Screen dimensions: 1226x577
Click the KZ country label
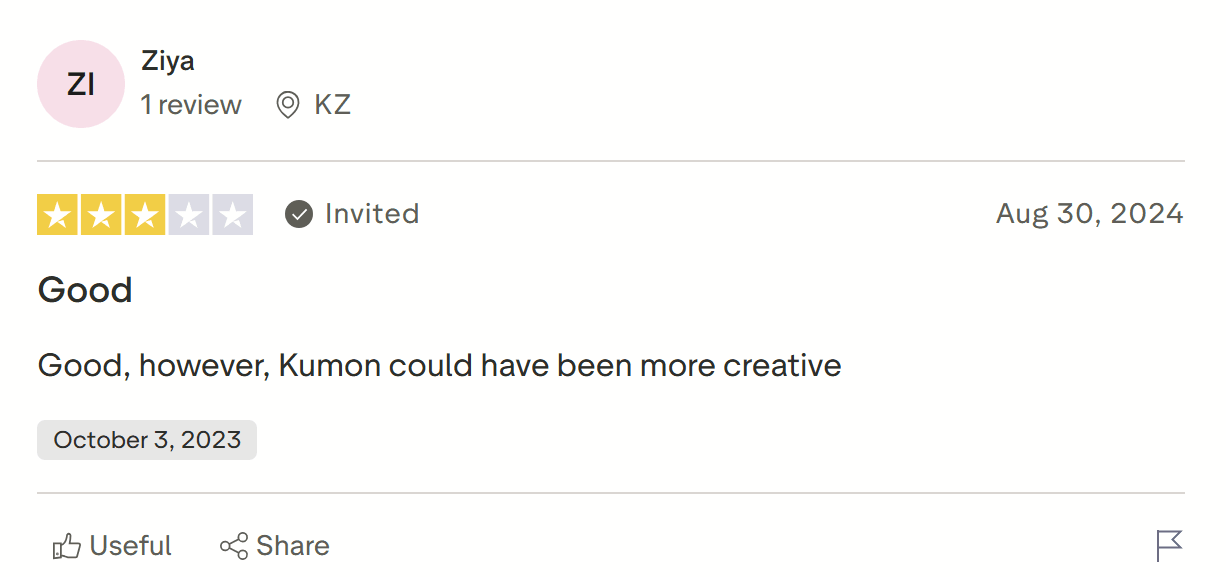click(x=332, y=105)
